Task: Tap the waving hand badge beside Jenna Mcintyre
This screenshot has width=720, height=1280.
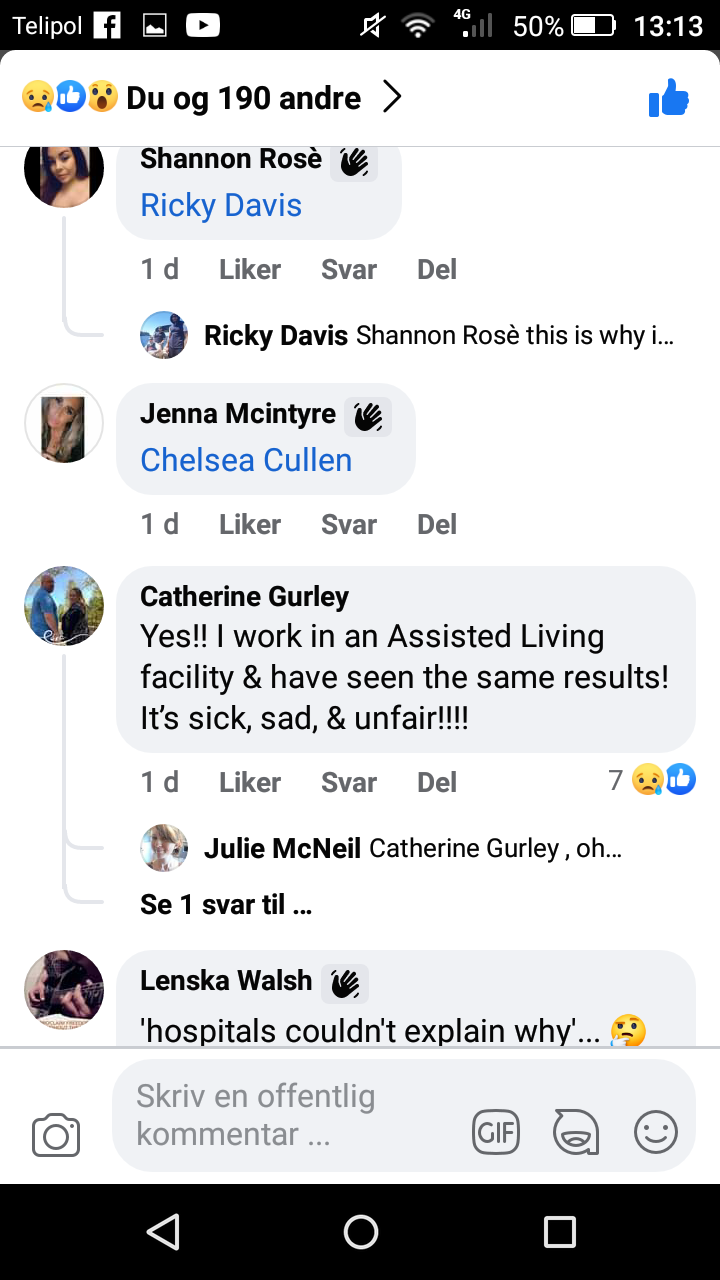Action: [368, 416]
